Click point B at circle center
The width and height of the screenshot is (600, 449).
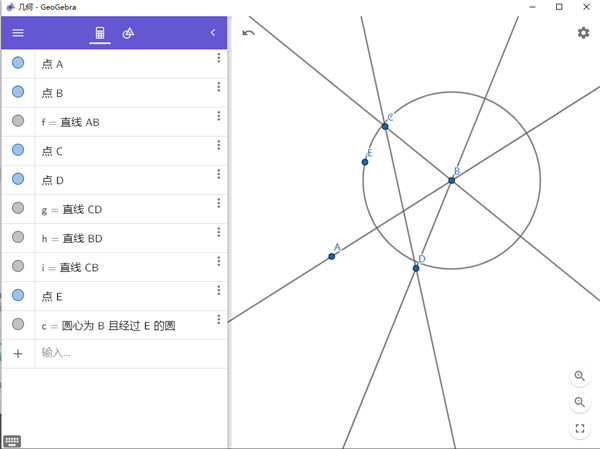pos(452,180)
